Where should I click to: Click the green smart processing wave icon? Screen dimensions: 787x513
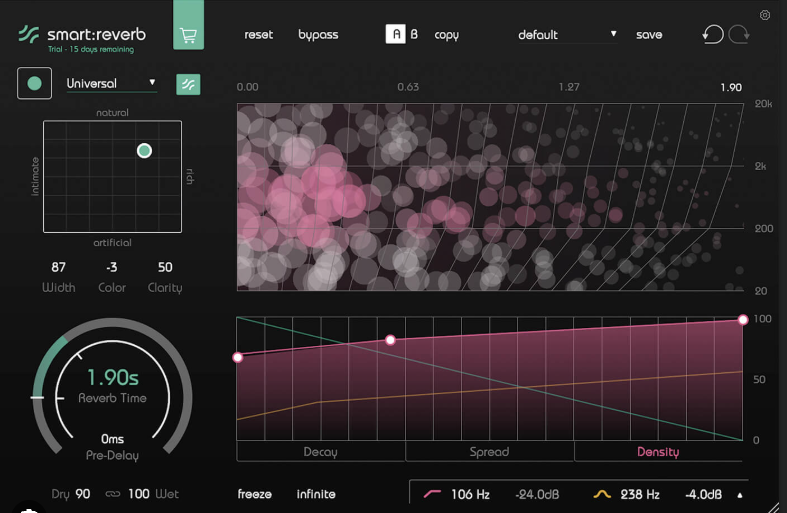(x=188, y=84)
